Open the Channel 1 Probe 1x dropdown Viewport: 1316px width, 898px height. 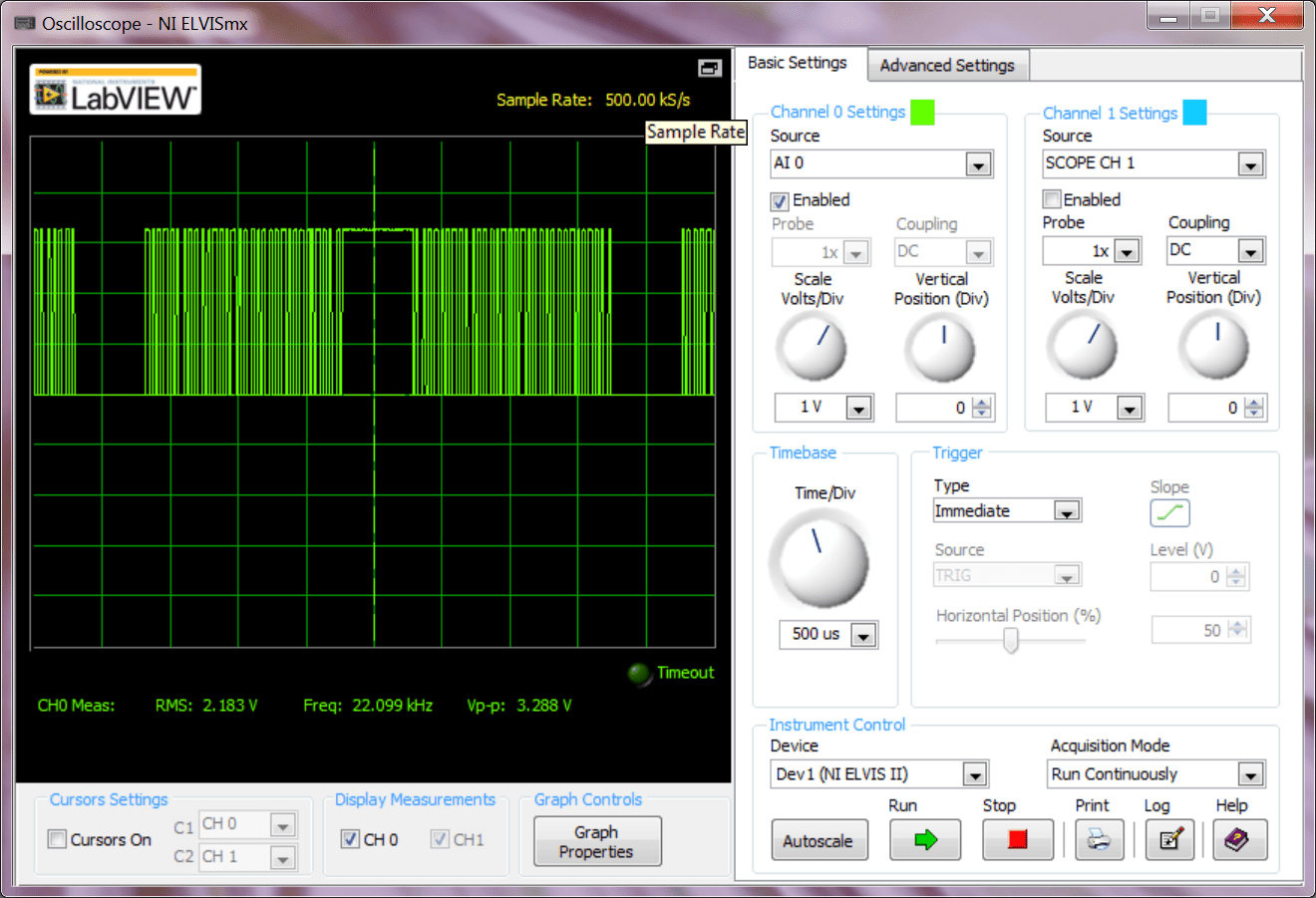1127,251
